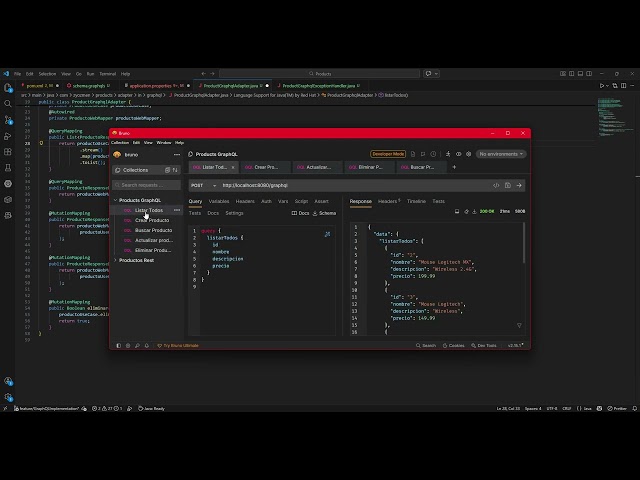
Task: Open the Timeline response tab
Action: (x=416, y=201)
